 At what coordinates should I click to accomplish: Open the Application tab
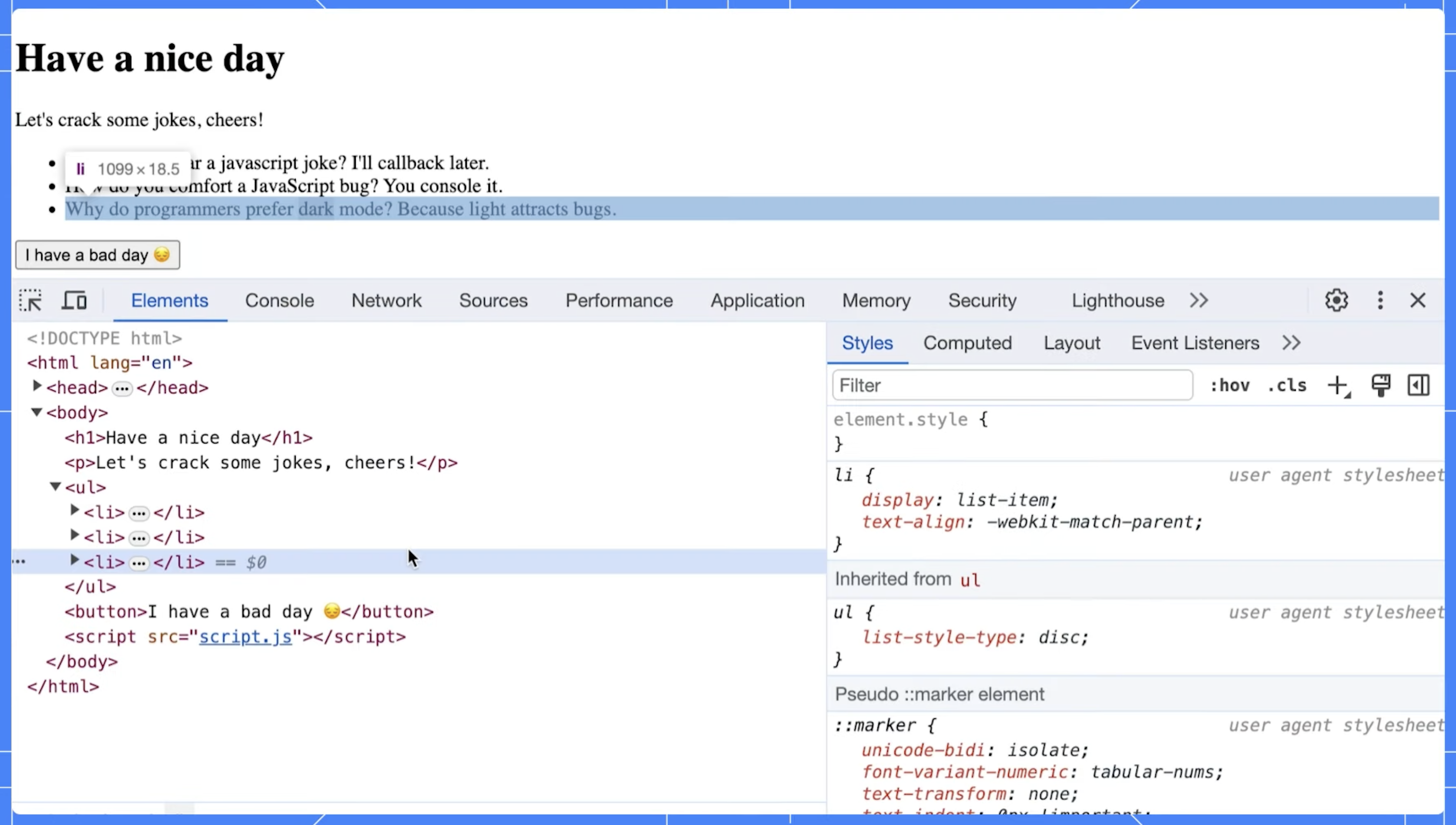tap(757, 300)
